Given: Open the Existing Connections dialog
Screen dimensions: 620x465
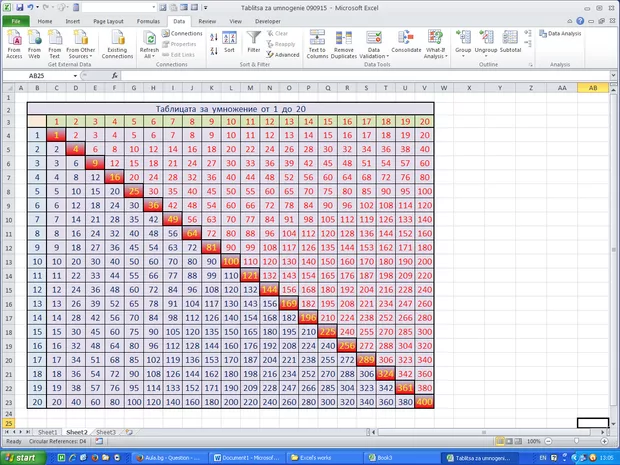Looking at the screenshot, I should (x=117, y=44).
